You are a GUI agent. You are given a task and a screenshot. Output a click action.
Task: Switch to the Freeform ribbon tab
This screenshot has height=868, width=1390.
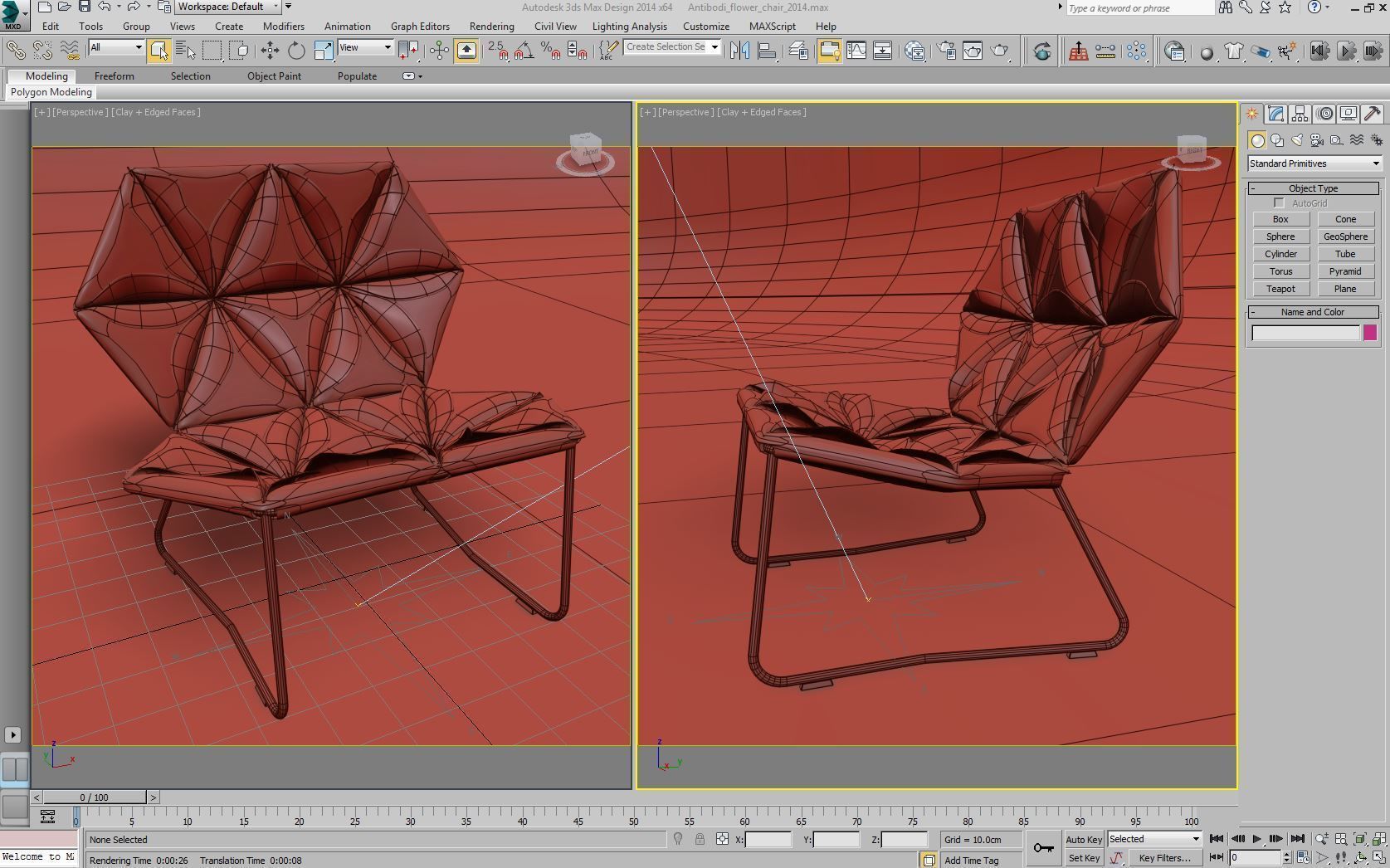point(114,76)
